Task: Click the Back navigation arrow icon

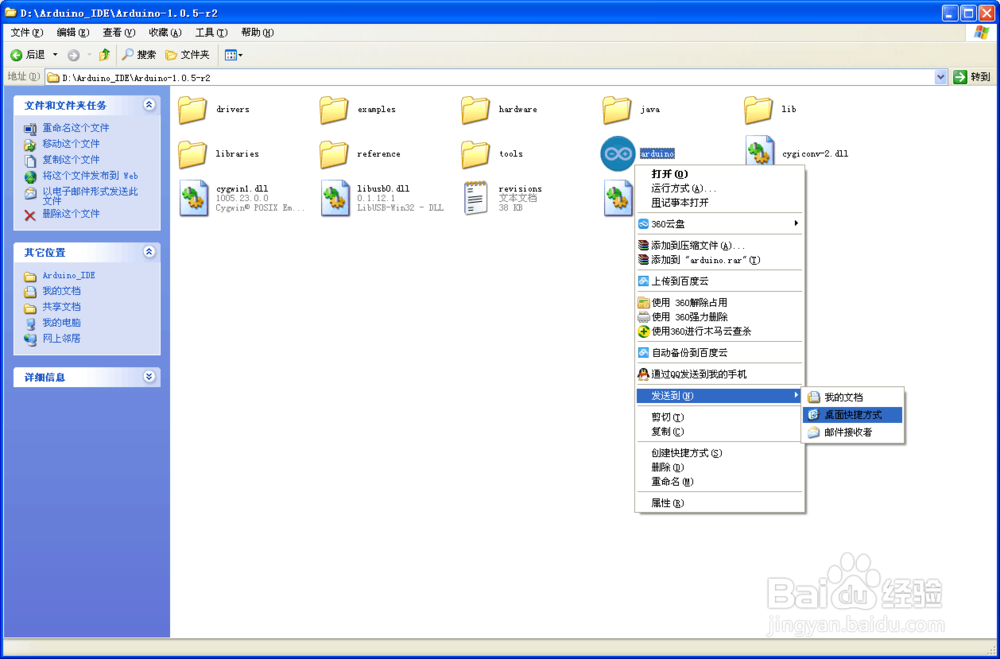Action: pos(17,56)
